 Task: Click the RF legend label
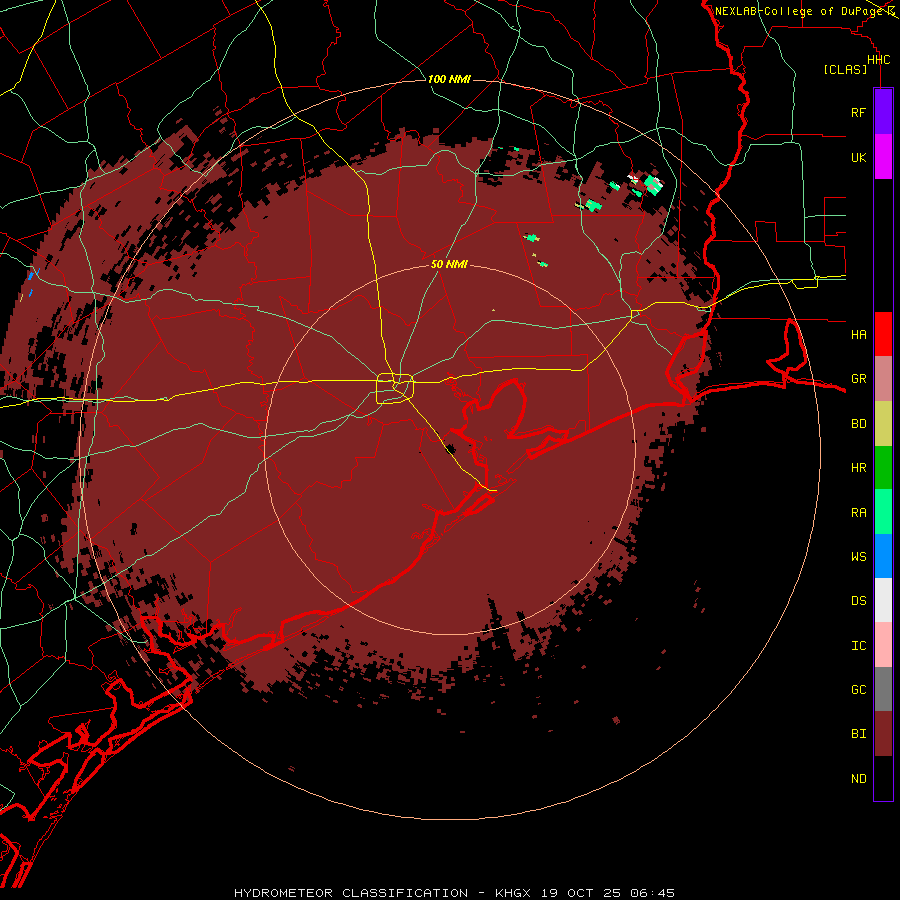[x=858, y=113]
